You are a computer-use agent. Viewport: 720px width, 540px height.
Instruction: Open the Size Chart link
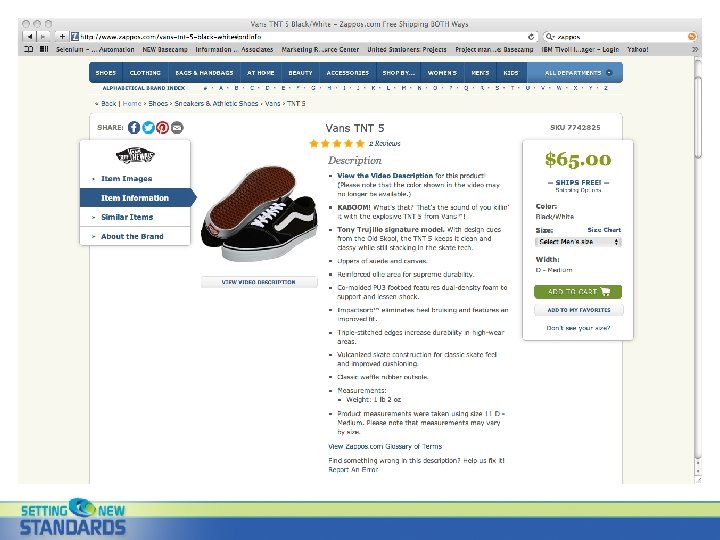tap(604, 230)
